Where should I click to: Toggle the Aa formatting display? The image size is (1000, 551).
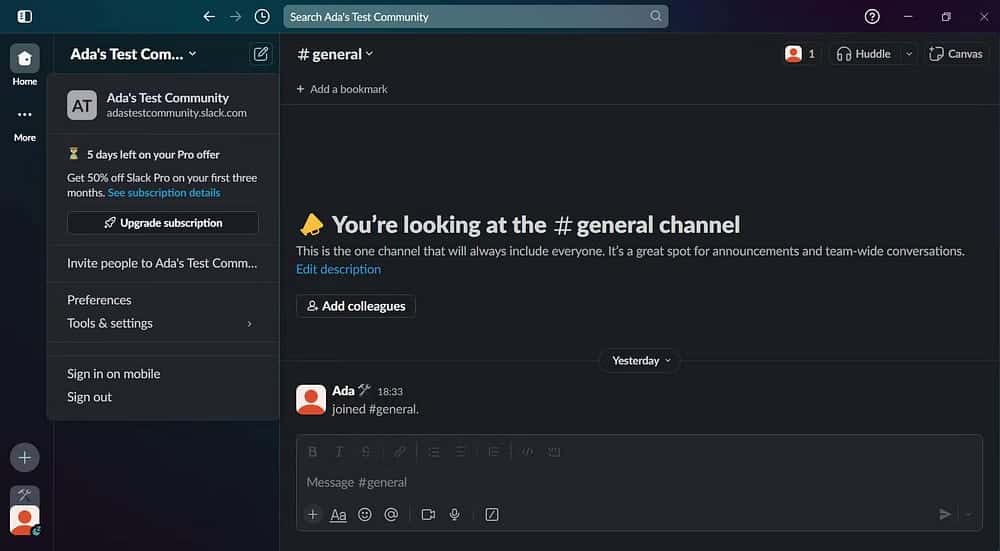pyautogui.click(x=339, y=515)
